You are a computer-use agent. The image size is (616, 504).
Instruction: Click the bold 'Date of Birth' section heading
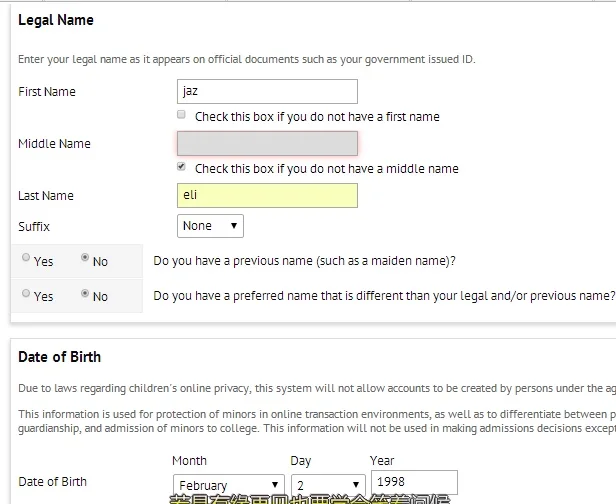59,356
